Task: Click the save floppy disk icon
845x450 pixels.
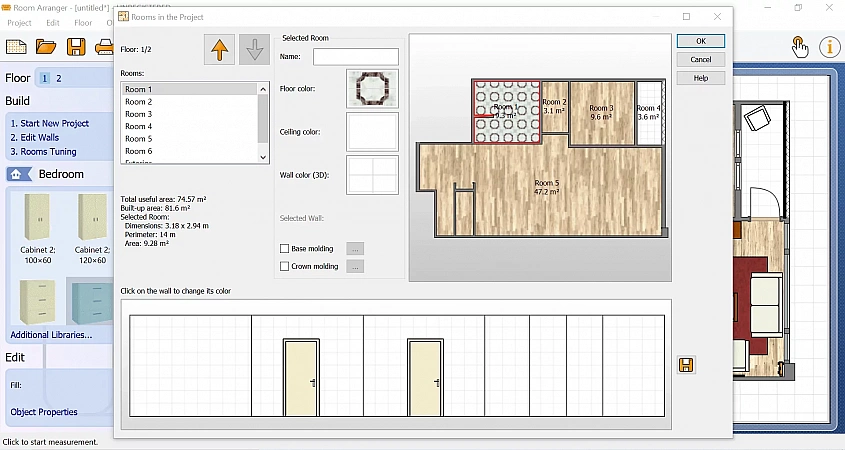Action: [x=76, y=47]
